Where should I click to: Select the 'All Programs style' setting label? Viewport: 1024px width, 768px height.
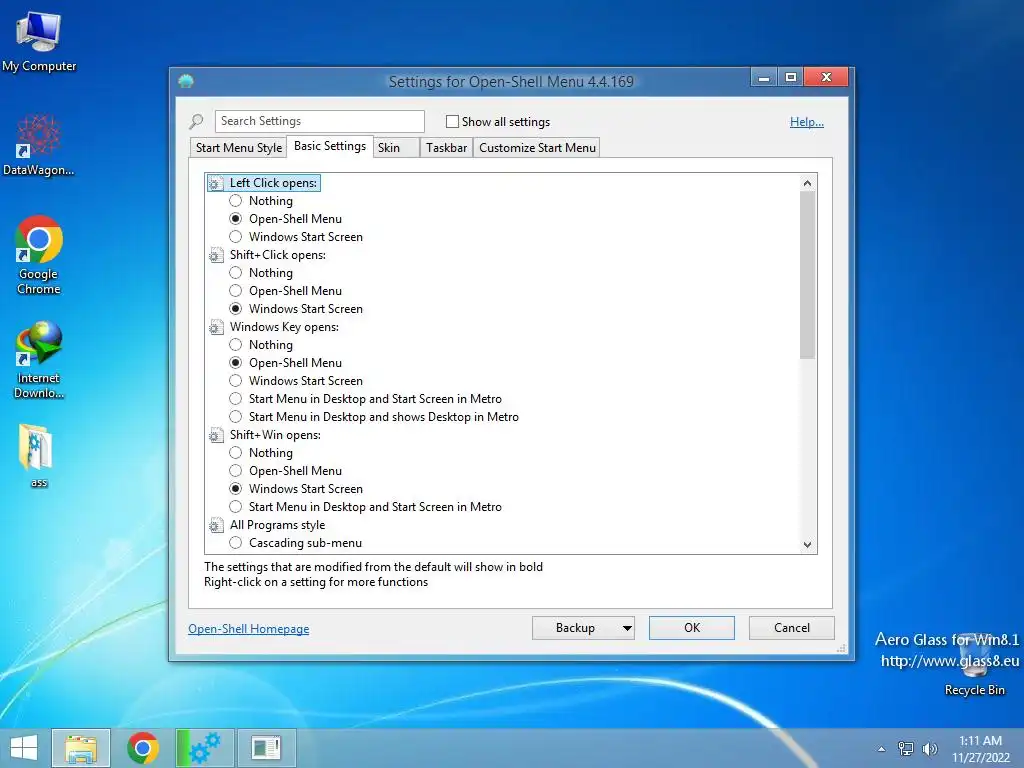tap(277, 525)
